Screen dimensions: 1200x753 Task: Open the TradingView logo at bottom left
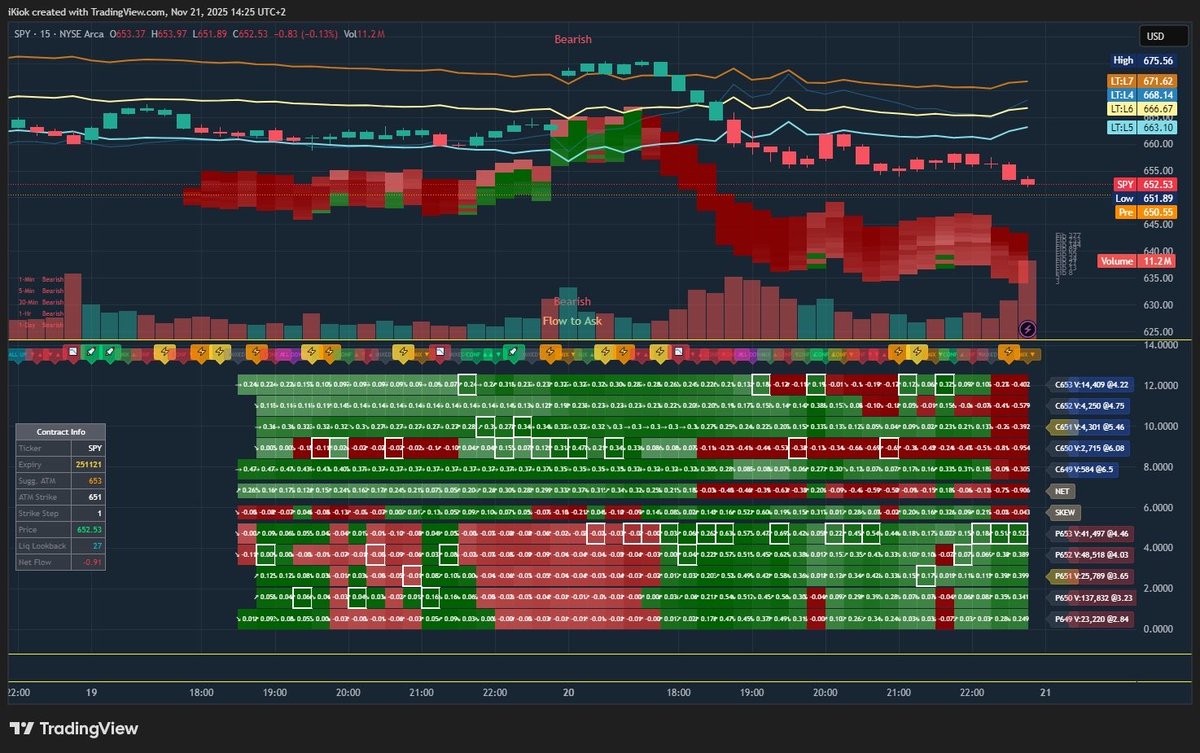pos(74,729)
